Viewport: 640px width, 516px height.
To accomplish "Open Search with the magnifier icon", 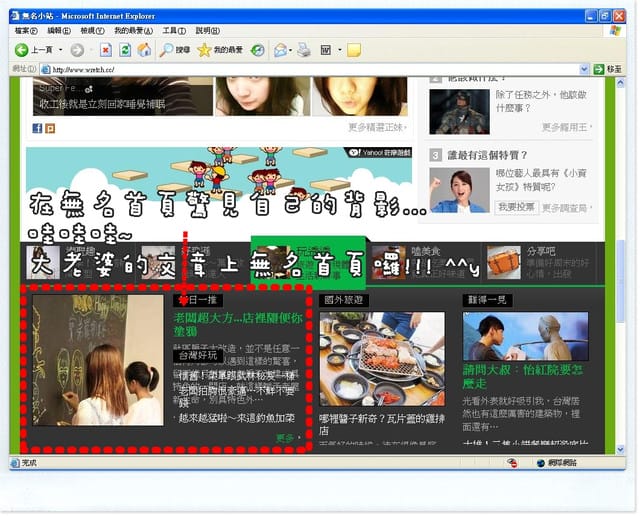I will click(166, 50).
